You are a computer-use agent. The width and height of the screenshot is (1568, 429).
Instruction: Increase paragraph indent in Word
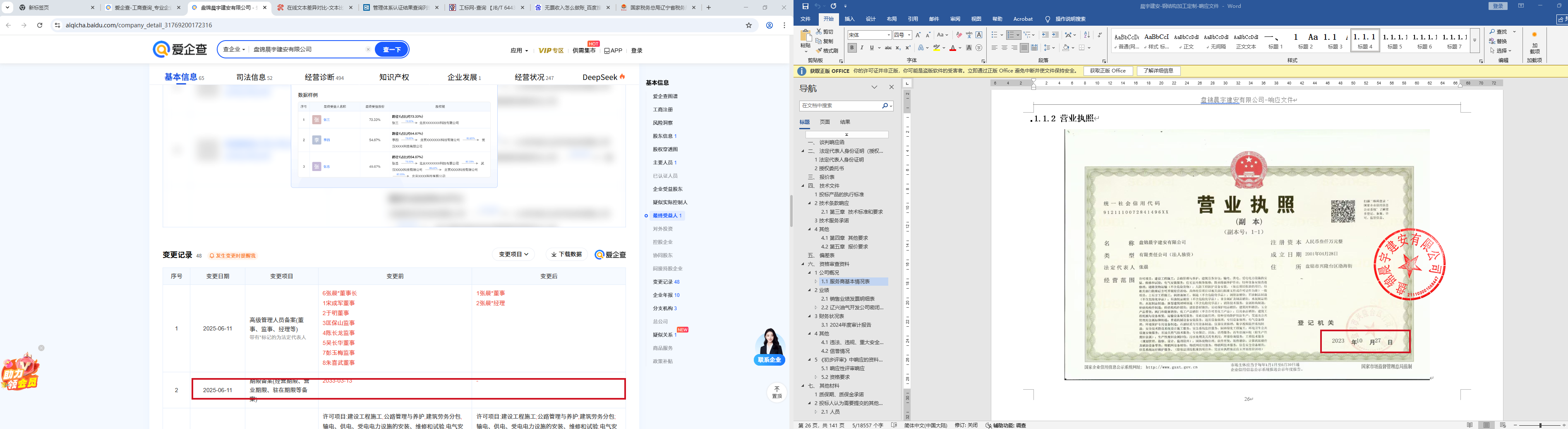(1055, 35)
